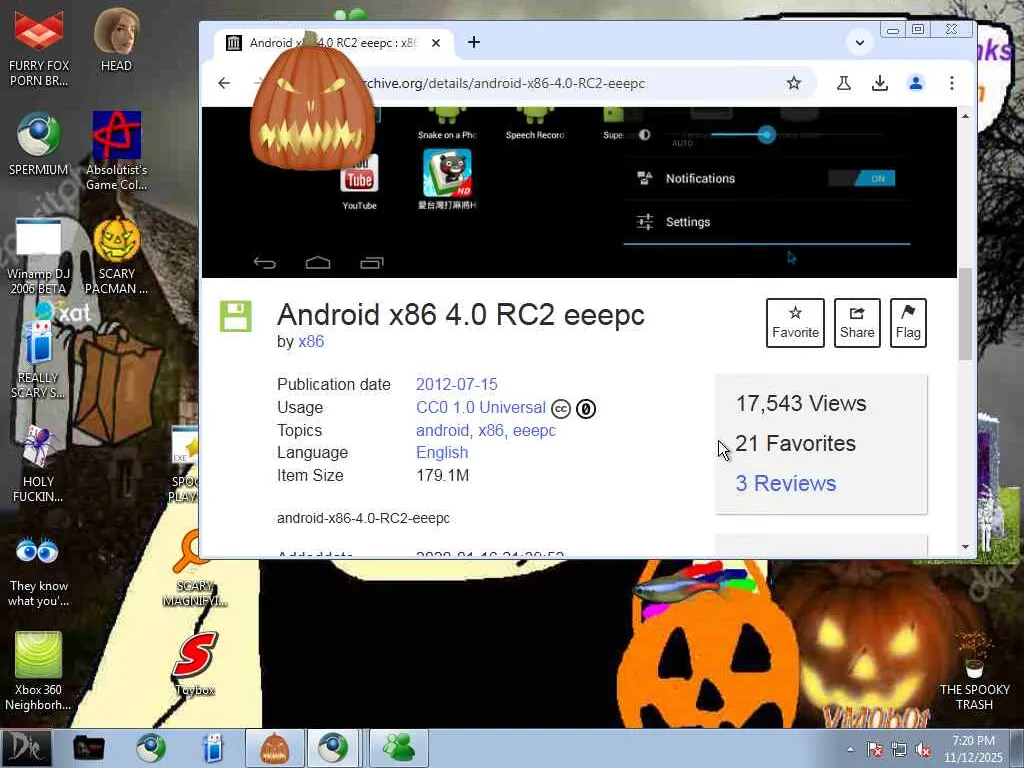Open the browser three-dot menu
The height and width of the screenshot is (768, 1024).
tap(952, 83)
